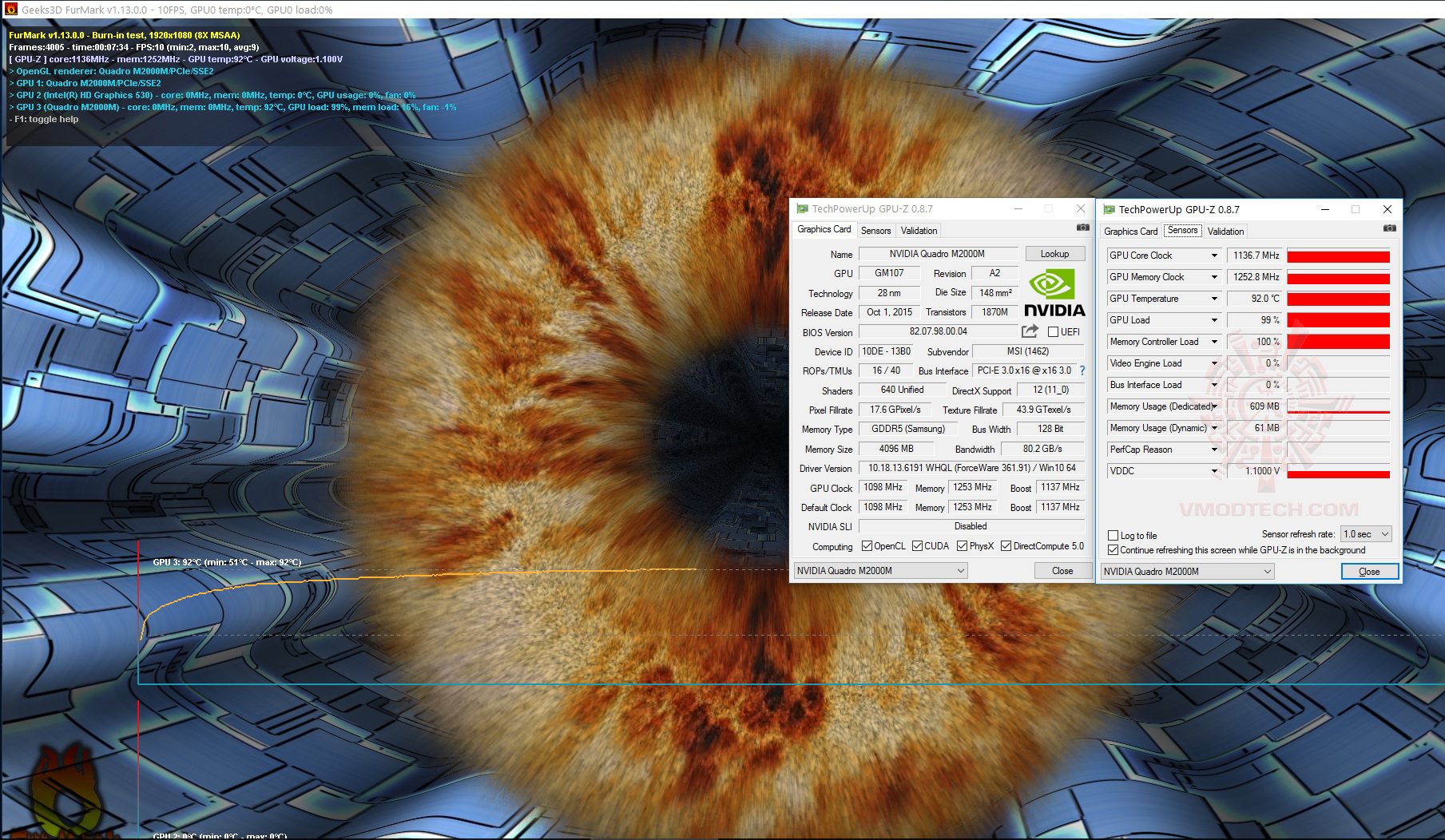Click the GPU Temperature reading 92.0 °C
Image resolution: width=1445 pixels, height=840 pixels.
click(x=1255, y=299)
